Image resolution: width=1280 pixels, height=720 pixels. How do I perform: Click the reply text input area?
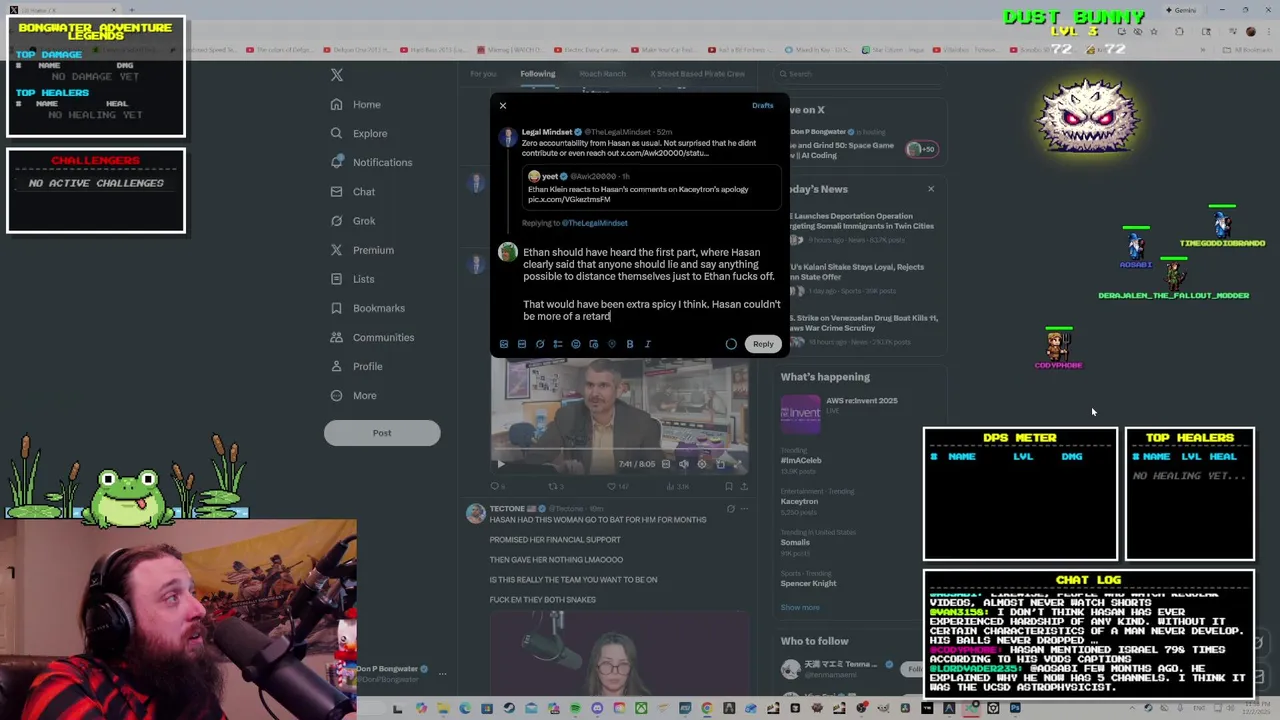pyautogui.click(x=651, y=284)
